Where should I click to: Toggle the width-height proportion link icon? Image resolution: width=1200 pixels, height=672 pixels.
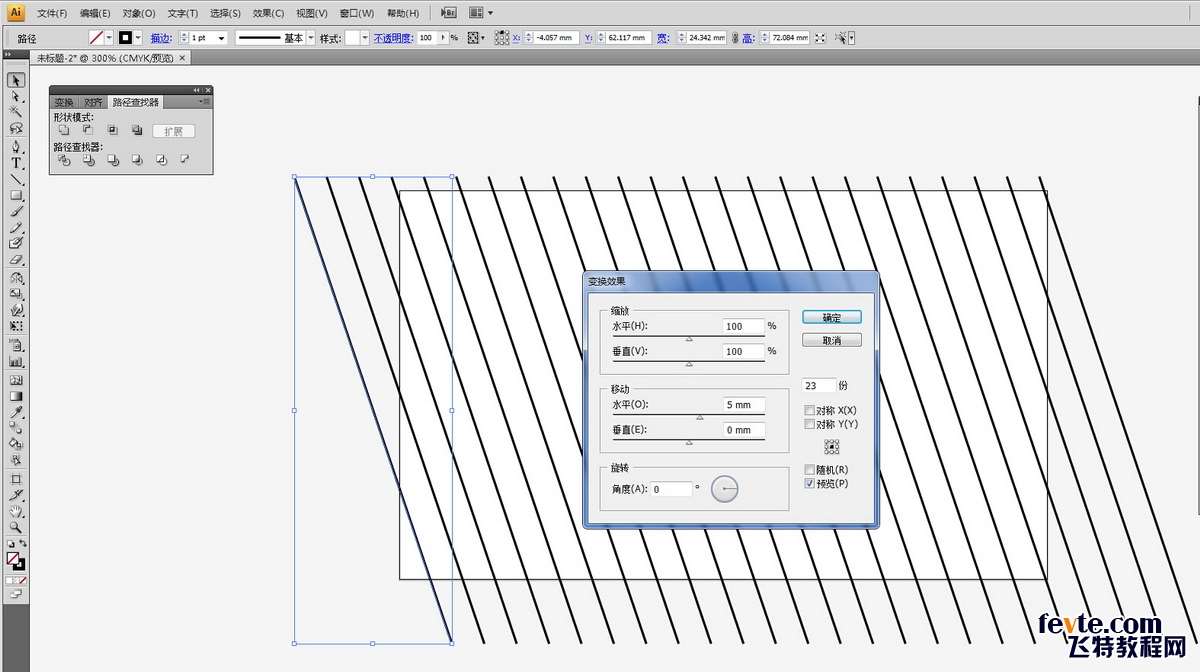tap(735, 38)
